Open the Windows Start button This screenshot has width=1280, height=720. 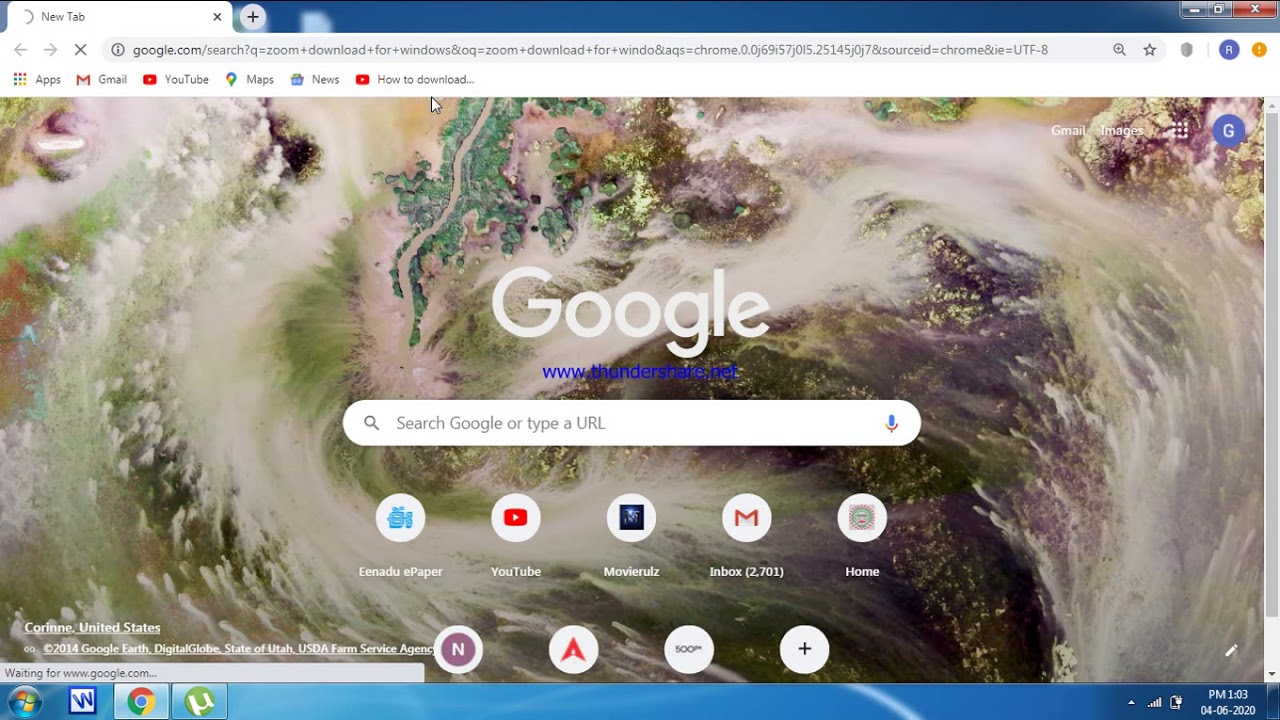[x=25, y=703]
